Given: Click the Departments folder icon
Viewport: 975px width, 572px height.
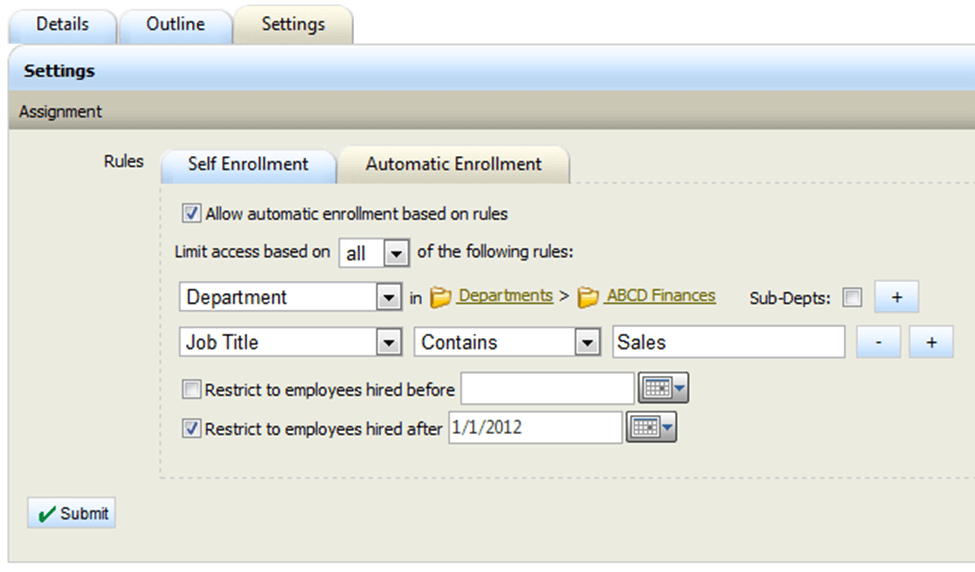Looking at the screenshot, I should coord(440,297).
